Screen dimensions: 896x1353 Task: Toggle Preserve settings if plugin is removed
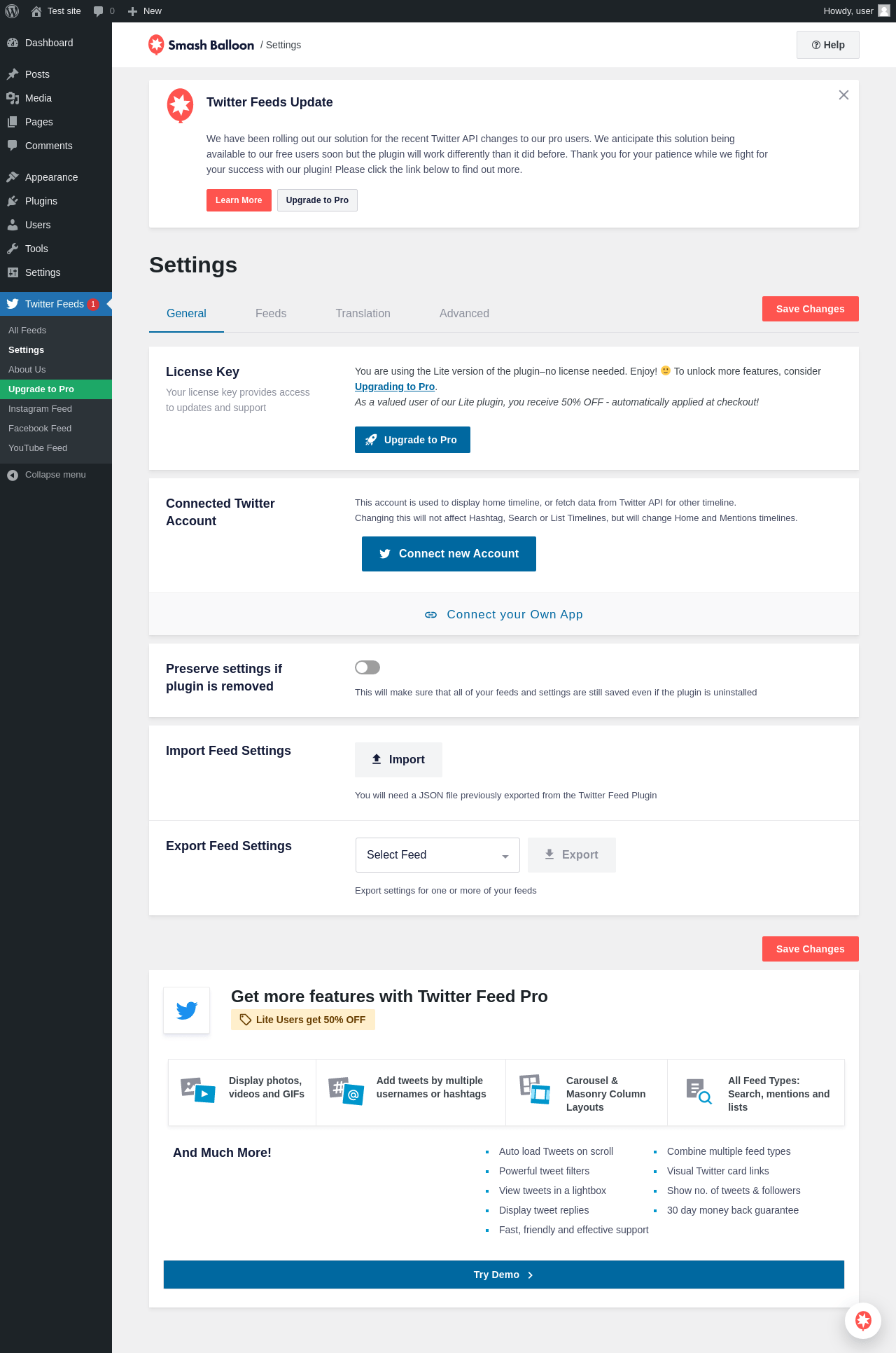367,667
